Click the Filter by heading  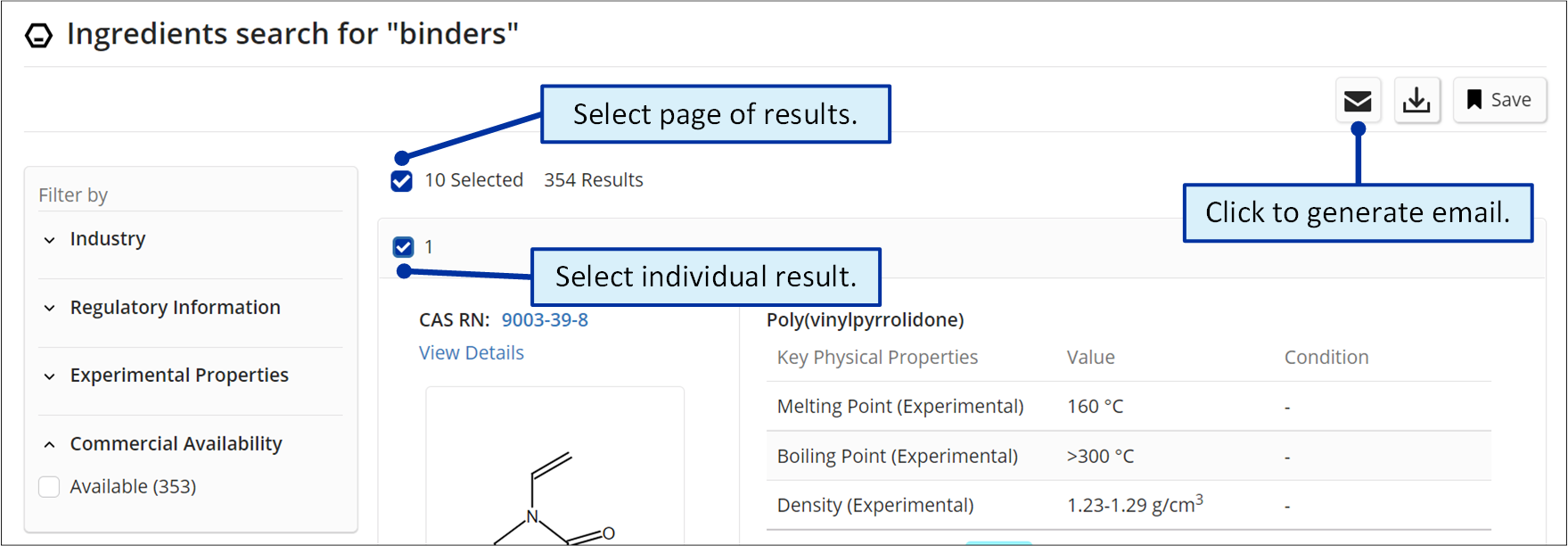[73, 195]
